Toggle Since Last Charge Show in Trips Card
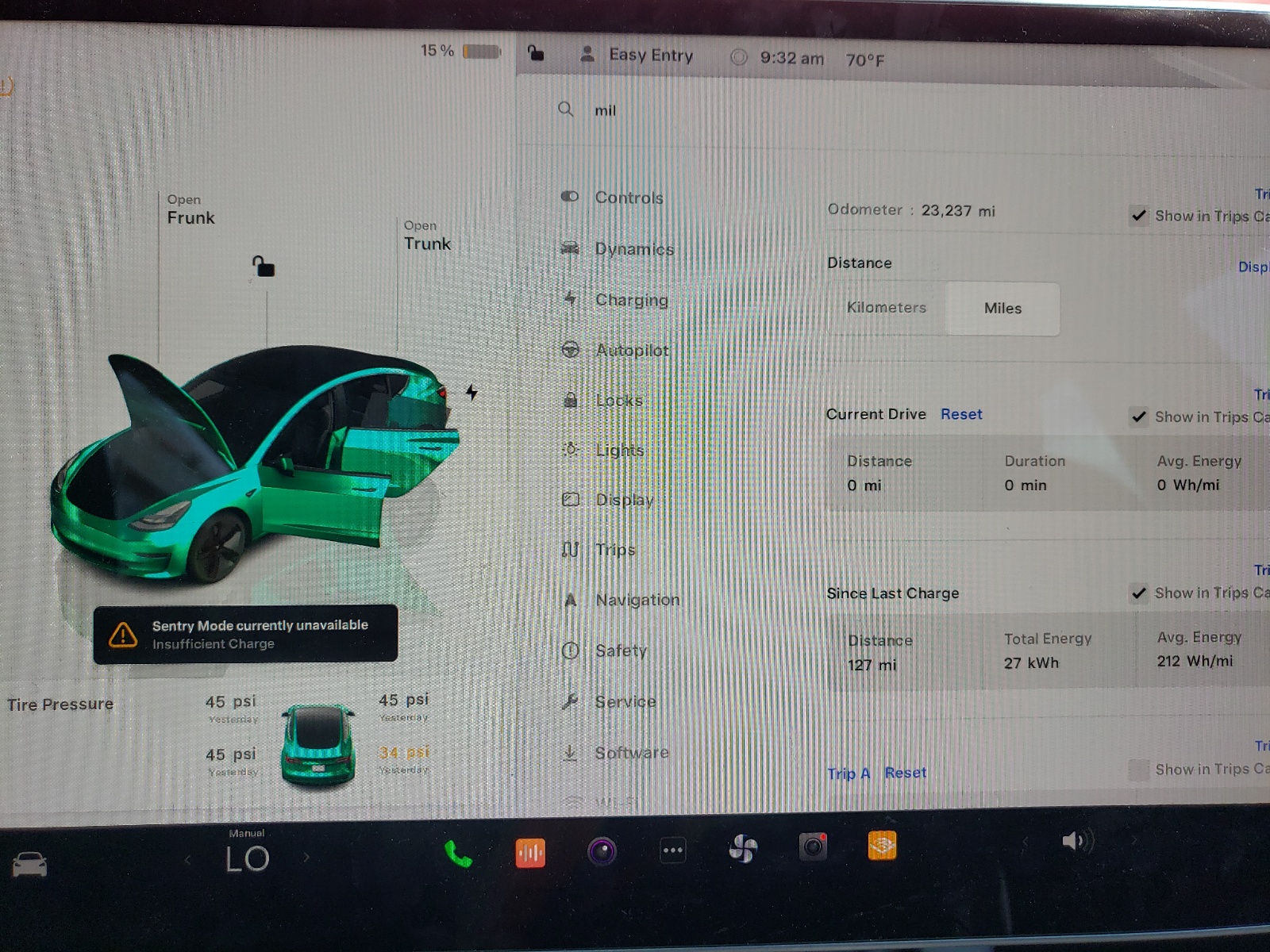The image size is (1270, 952). click(x=1139, y=593)
